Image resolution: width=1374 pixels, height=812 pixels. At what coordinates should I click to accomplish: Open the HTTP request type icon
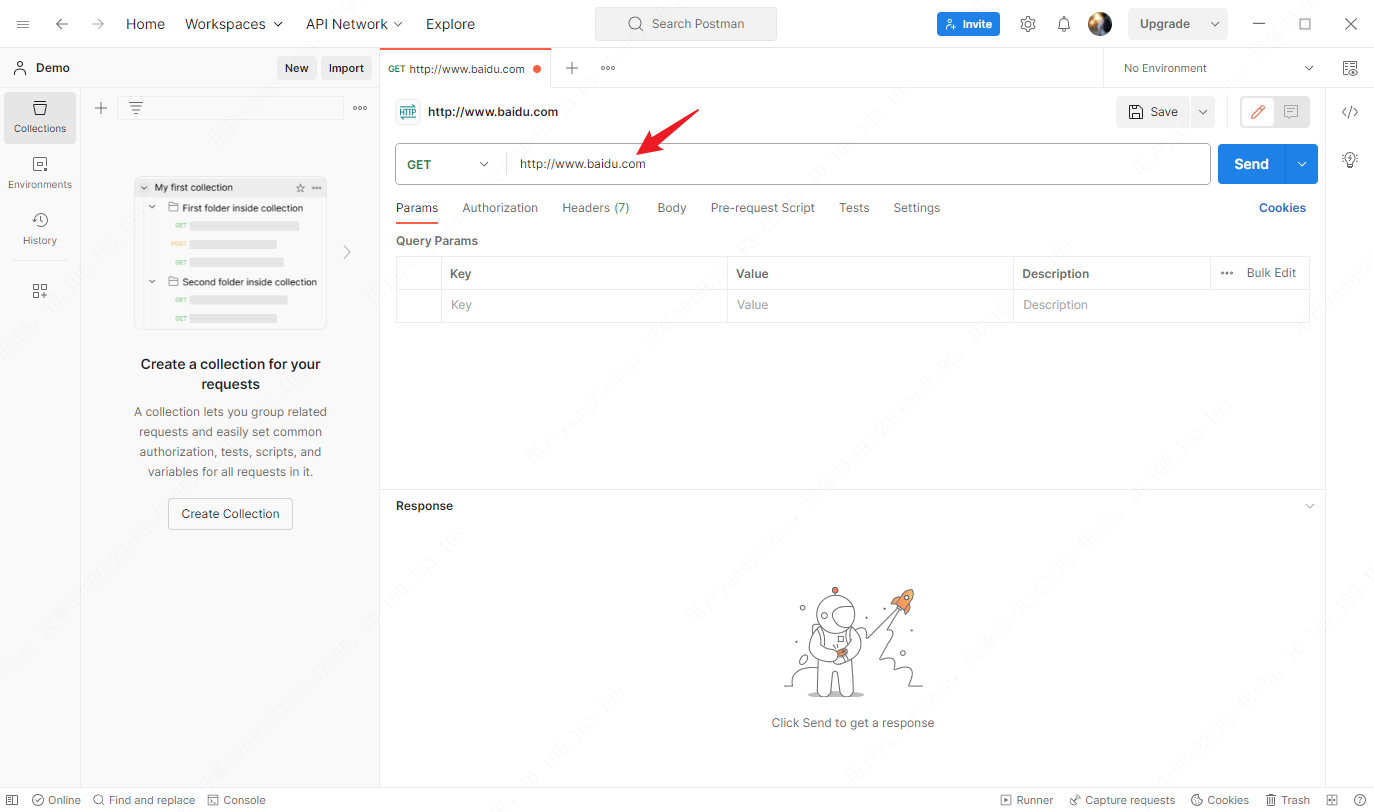407,112
